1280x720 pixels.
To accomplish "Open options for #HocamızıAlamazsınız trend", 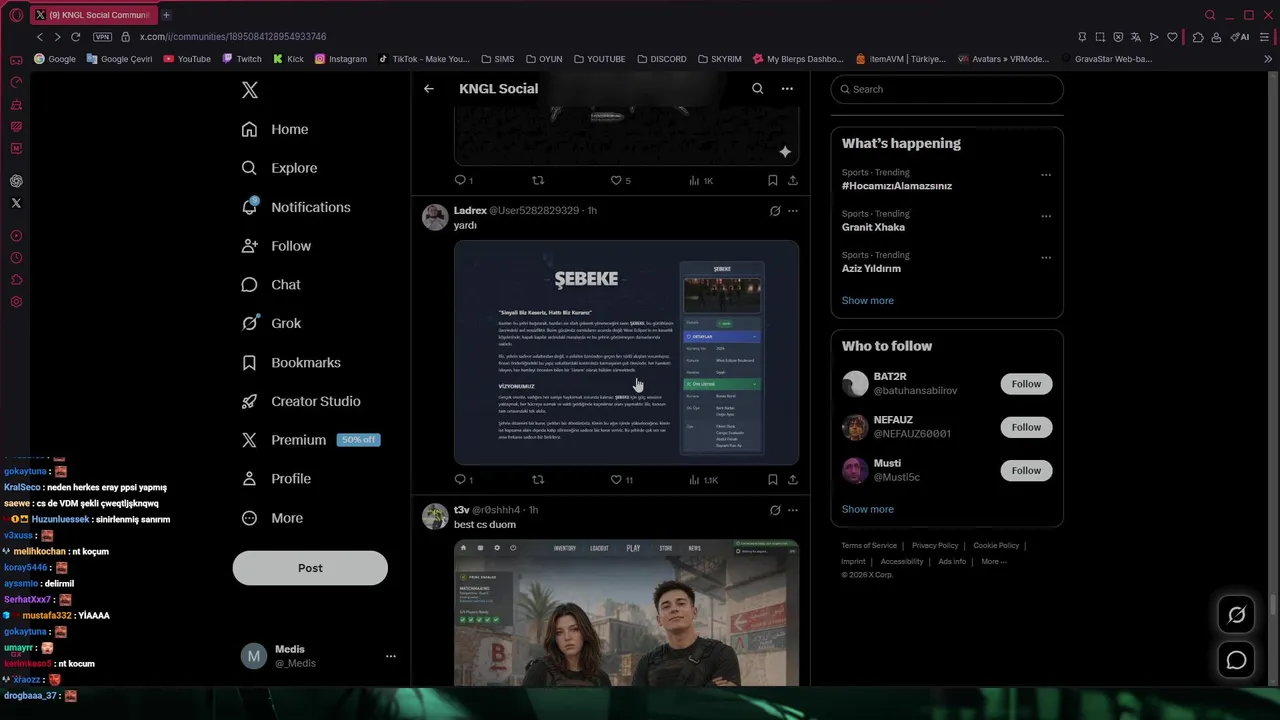I will coord(1046,175).
